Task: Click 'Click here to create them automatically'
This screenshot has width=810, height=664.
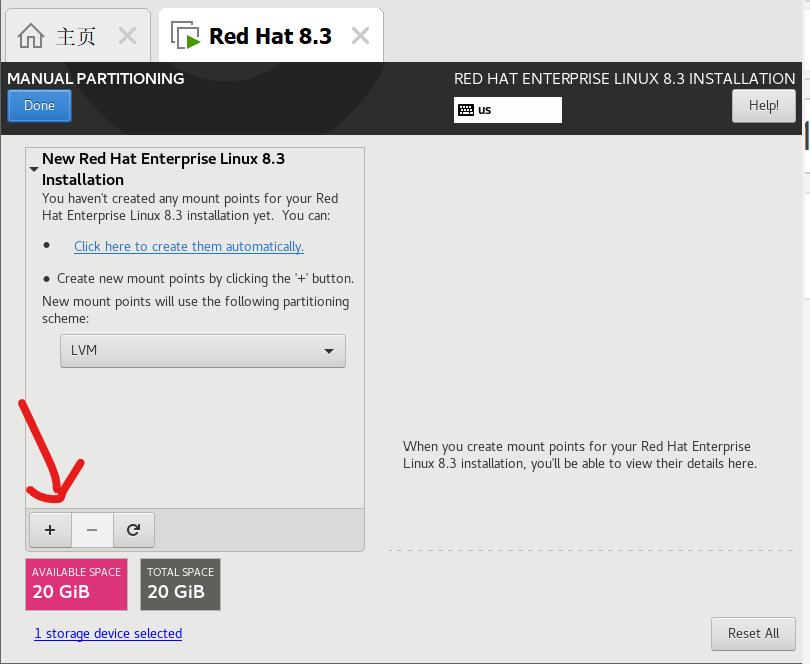Action: (x=188, y=246)
